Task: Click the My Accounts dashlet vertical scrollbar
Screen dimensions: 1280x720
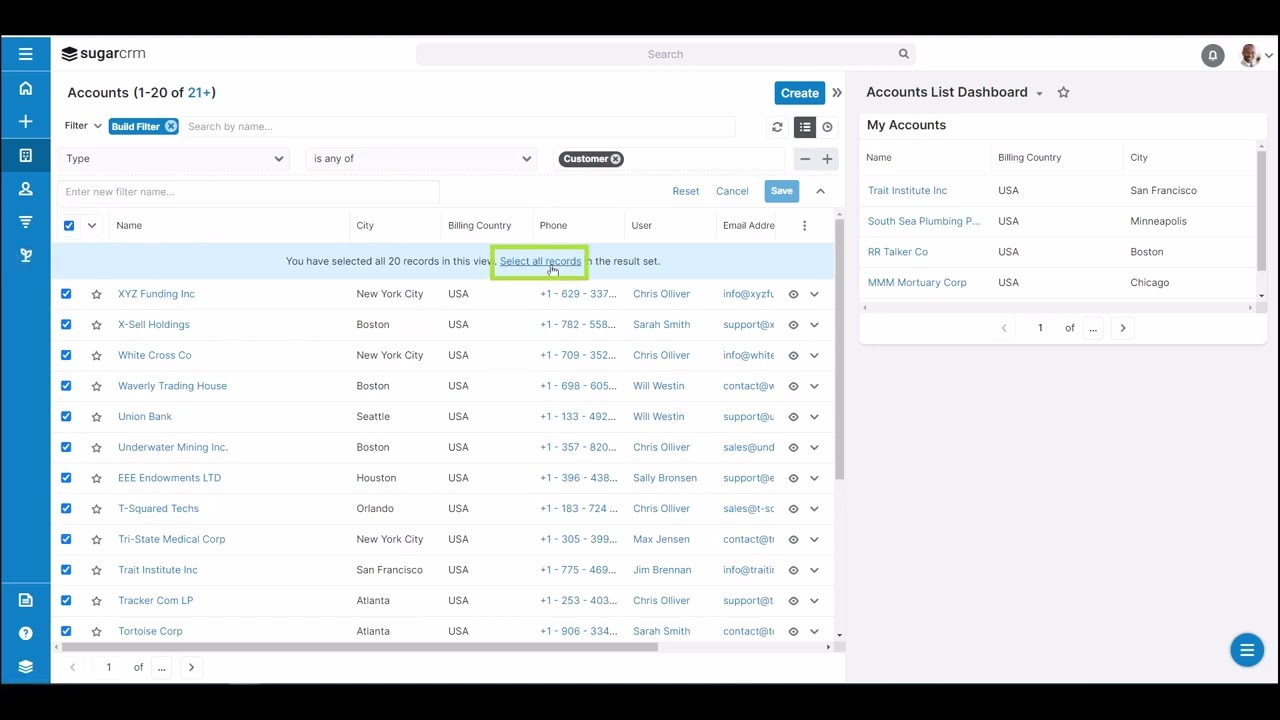Action: 1261,210
